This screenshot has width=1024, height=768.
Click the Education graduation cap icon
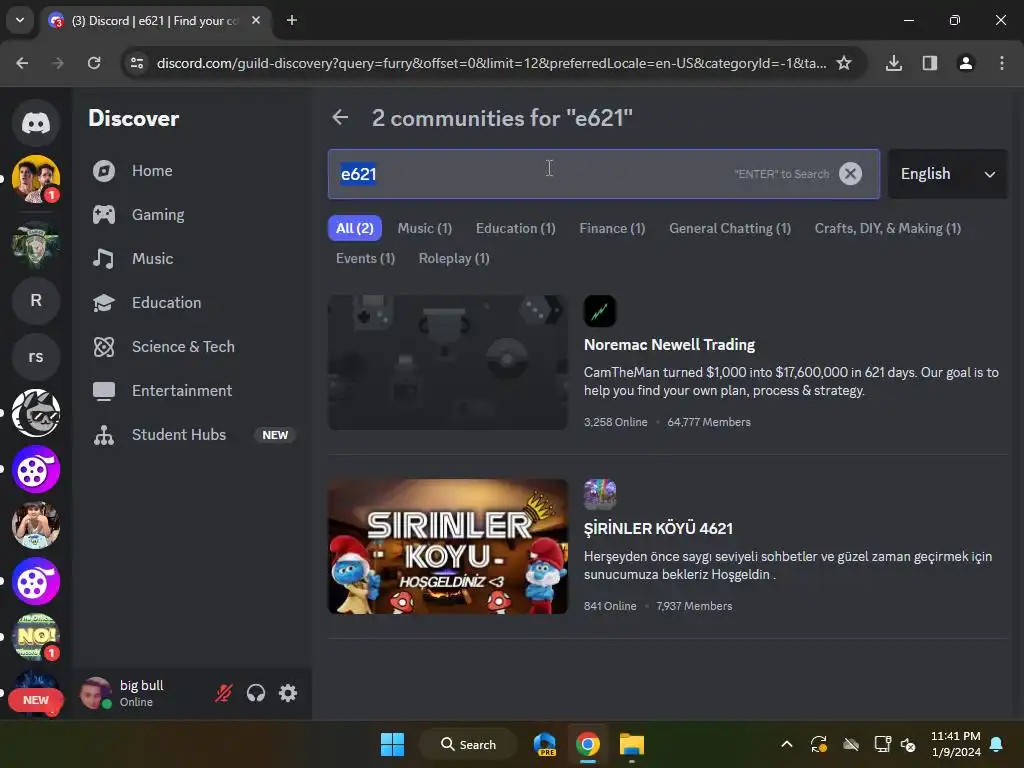tap(104, 302)
